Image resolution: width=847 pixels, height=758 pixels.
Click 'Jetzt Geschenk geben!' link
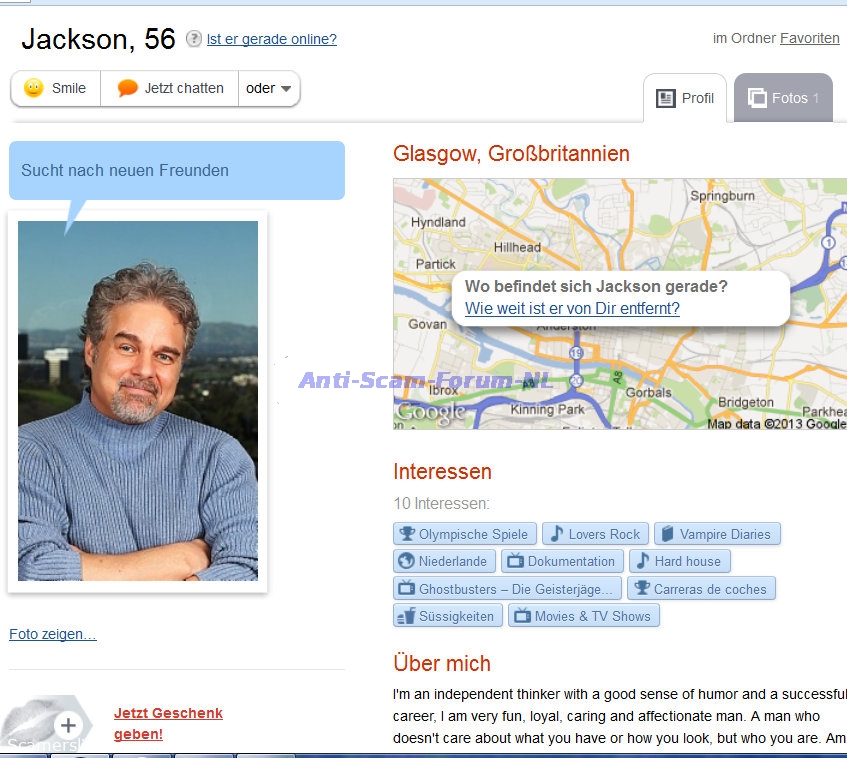(x=168, y=724)
